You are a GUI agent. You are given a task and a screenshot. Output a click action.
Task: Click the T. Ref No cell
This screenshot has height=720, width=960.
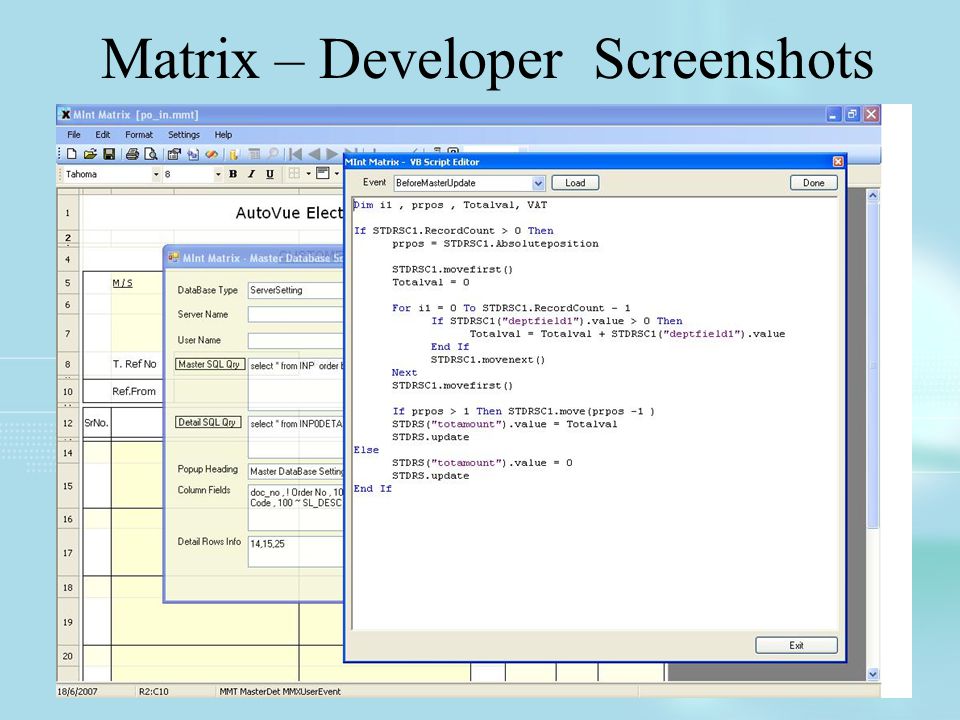(x=134, y=364)
